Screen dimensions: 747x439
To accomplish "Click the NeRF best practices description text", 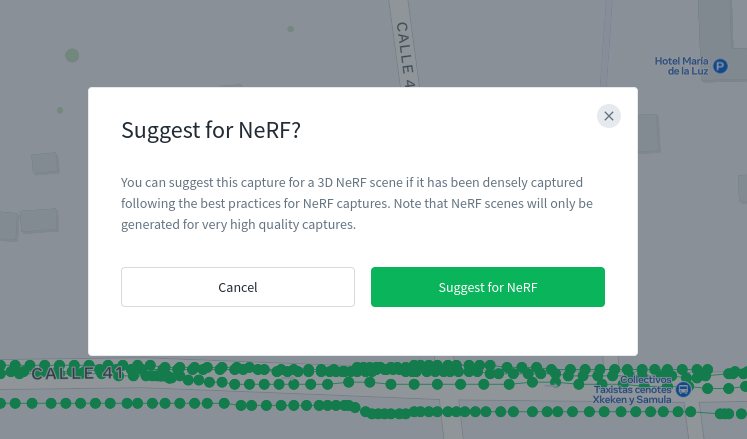I will (x=357, y=204).
